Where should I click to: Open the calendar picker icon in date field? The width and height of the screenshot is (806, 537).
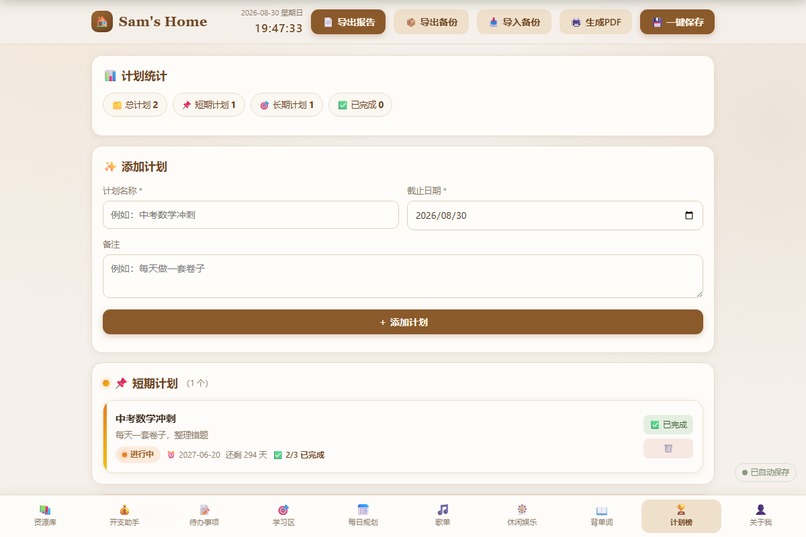(x=689, y=215)
